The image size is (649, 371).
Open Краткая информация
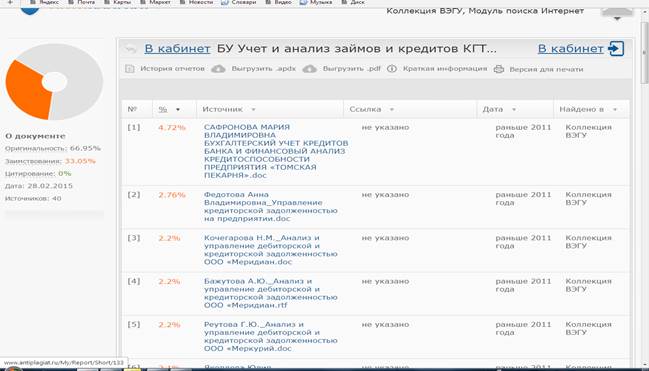click(x=445, y=69)
